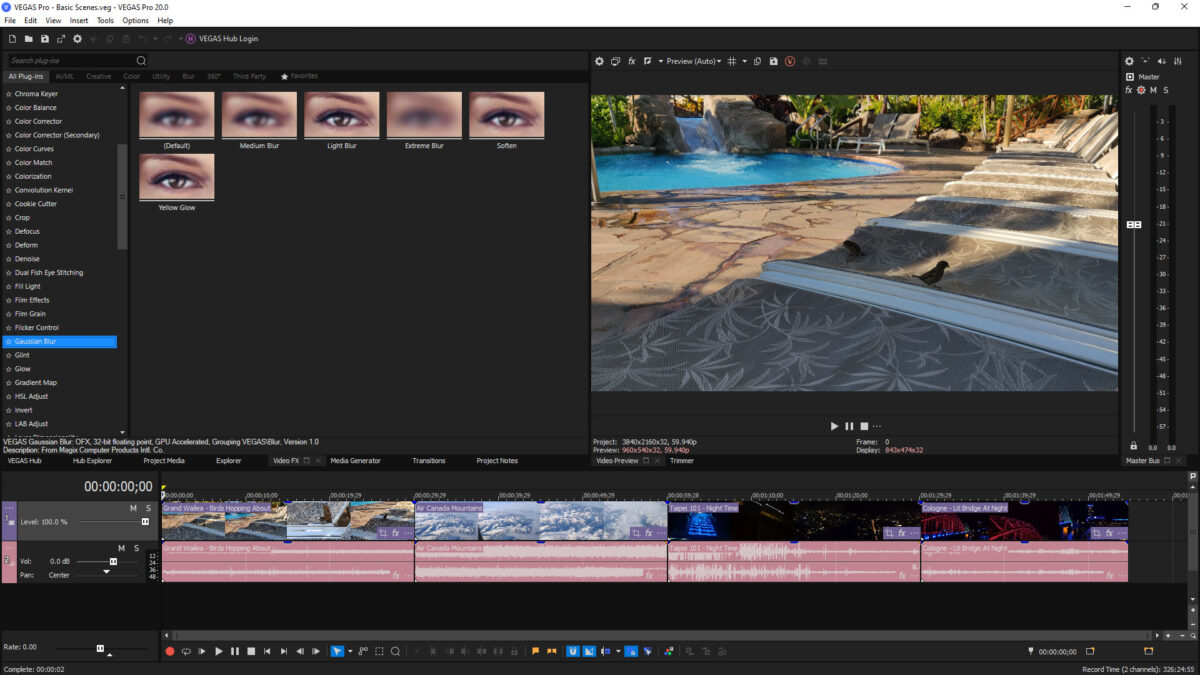The height and width of the screenshot is (675, 1200).
Task: Switch to the Media Generator tab
Action: point(355,461)
